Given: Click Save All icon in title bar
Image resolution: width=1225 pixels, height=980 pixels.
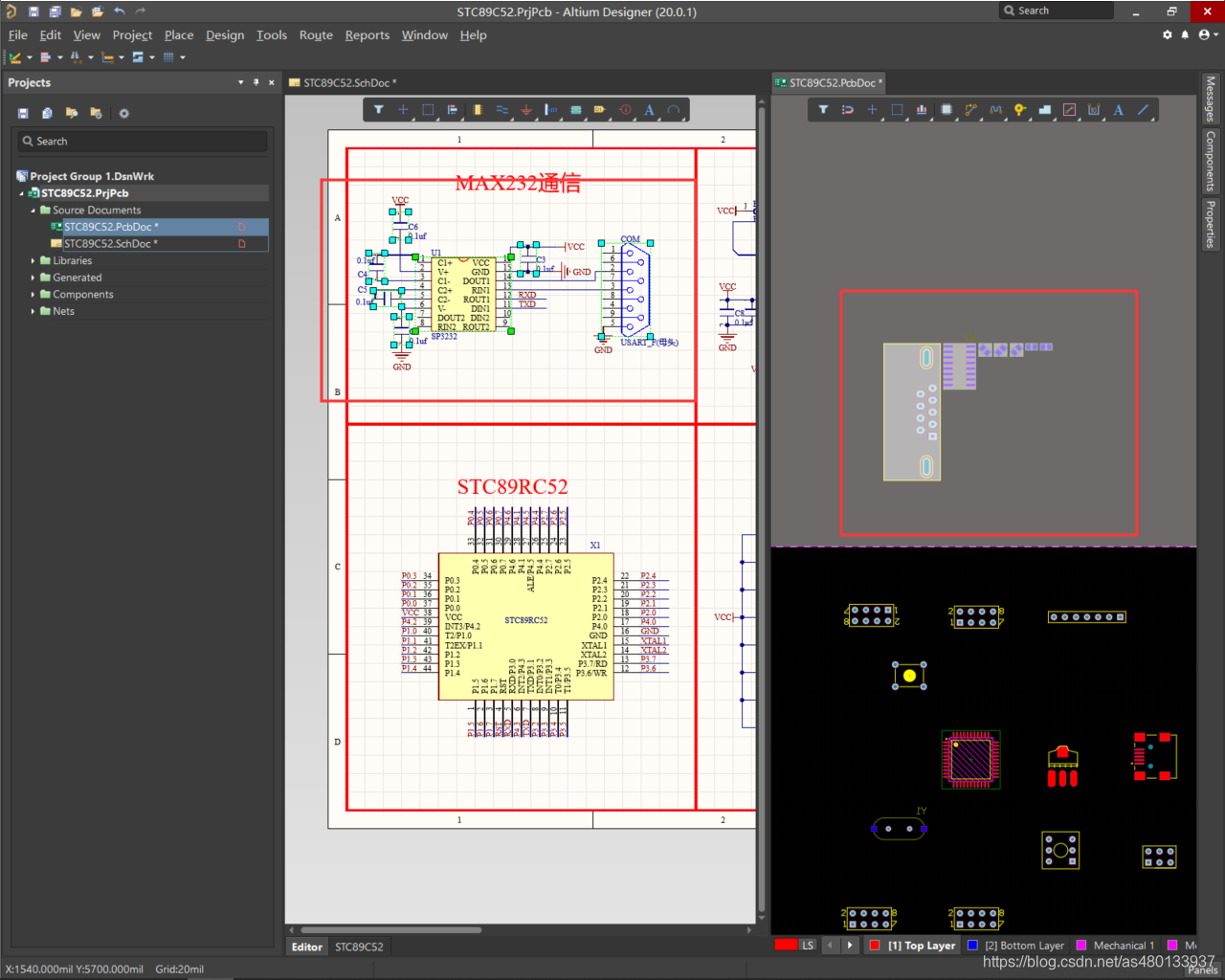Looking at the screenshot, I should (x=55, y=11).
